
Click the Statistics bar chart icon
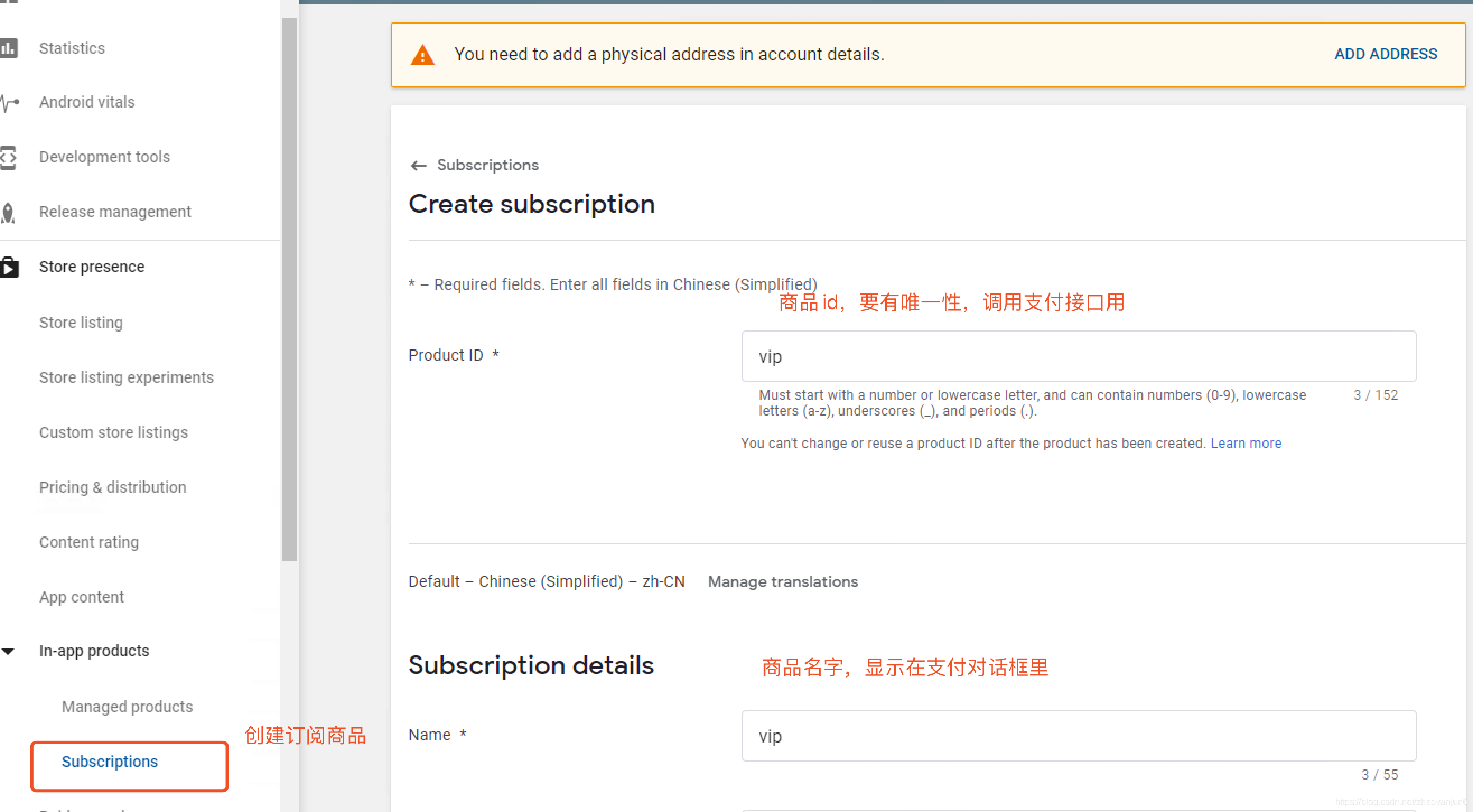tap(8, 48)
